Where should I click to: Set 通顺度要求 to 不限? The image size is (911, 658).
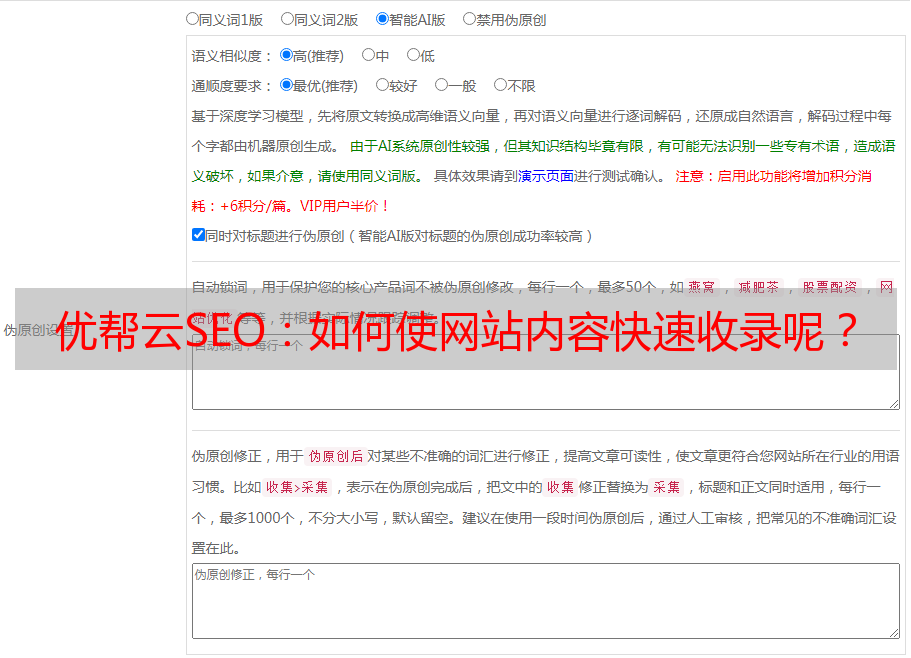(x=500, y=85)
